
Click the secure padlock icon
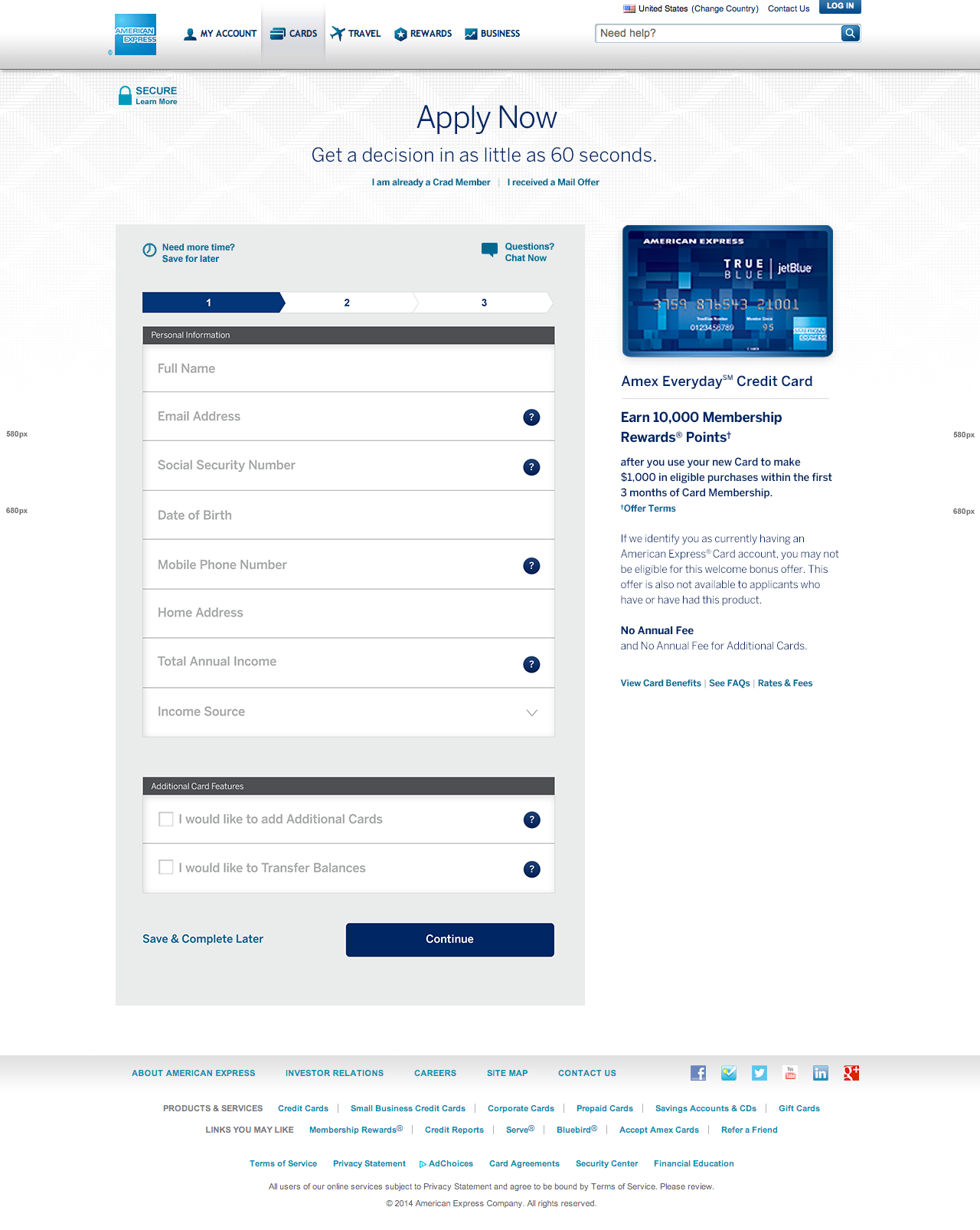tap(125, 96)
